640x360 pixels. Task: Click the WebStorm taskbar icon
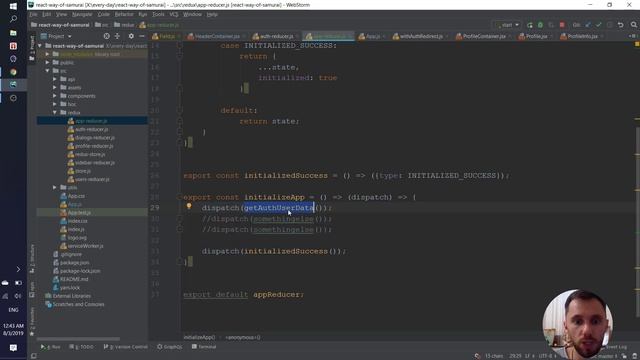click(x=13, y=84)
